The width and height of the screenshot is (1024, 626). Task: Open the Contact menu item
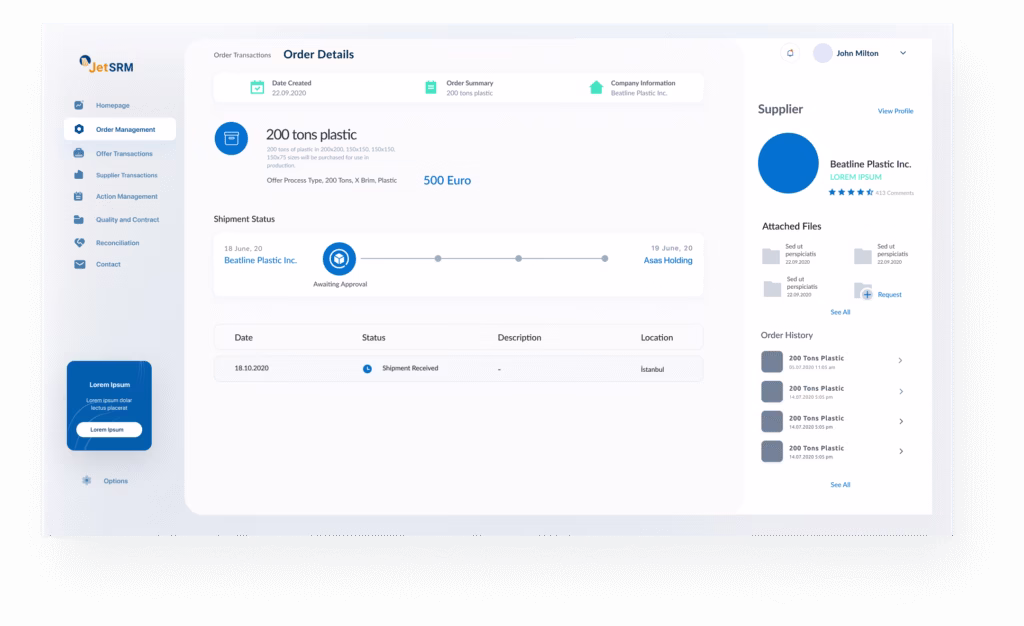tap(108, 264)
